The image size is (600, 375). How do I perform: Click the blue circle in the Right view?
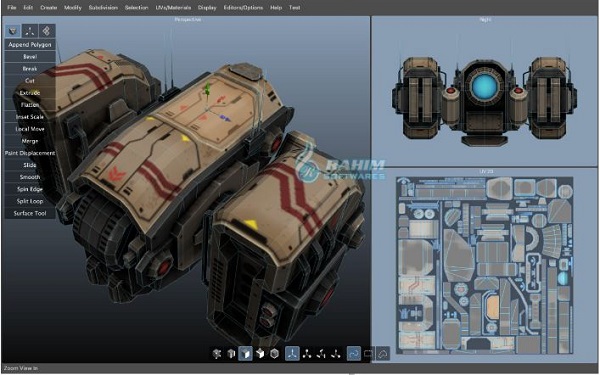pyautogui.click(x=484, y=86)
